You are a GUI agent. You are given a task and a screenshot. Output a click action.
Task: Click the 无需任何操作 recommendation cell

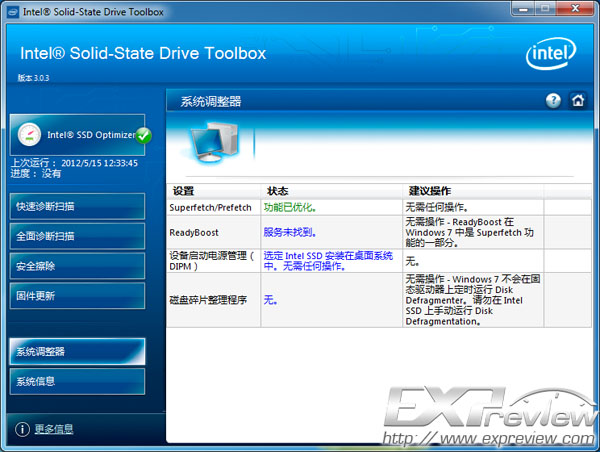click(473, 207)
